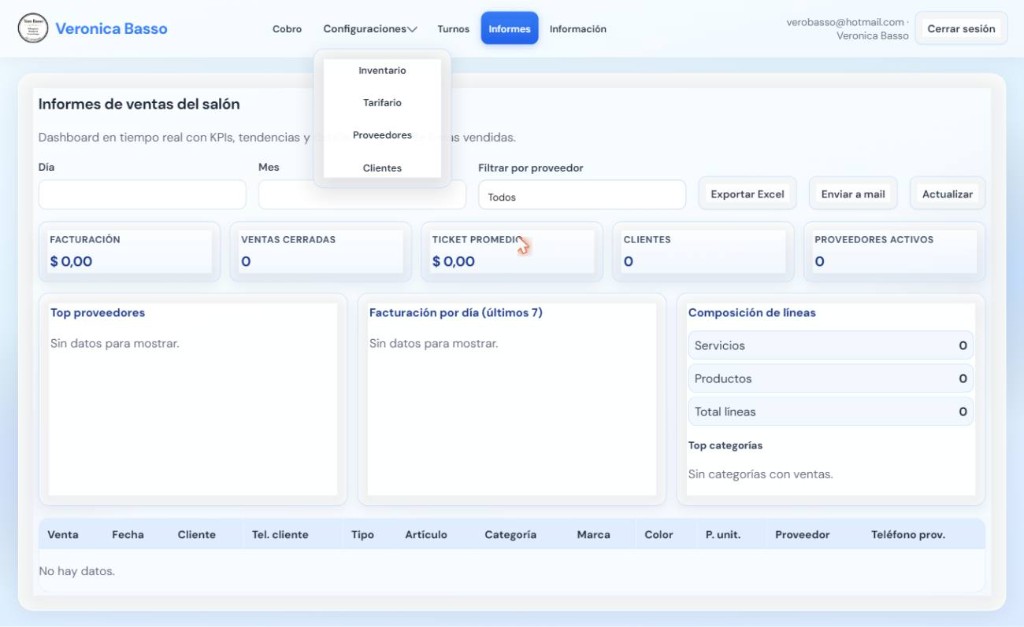This screenshot has width=1024, height=627.
Task: Switch to the Turnos tab
Action: coord(453,29)
